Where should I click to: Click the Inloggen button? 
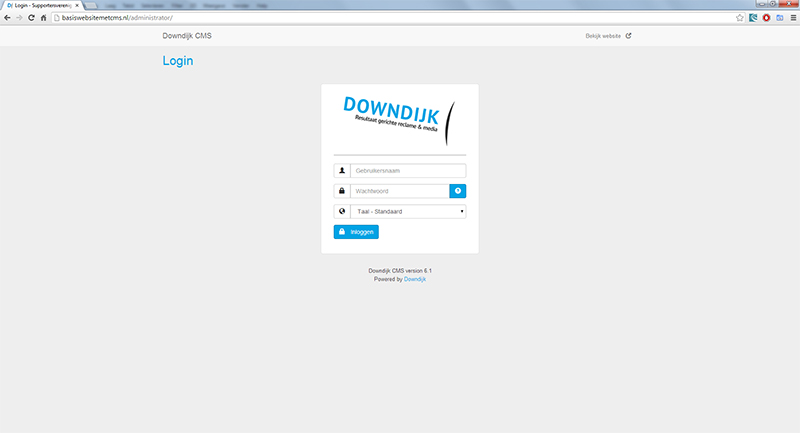356,232
